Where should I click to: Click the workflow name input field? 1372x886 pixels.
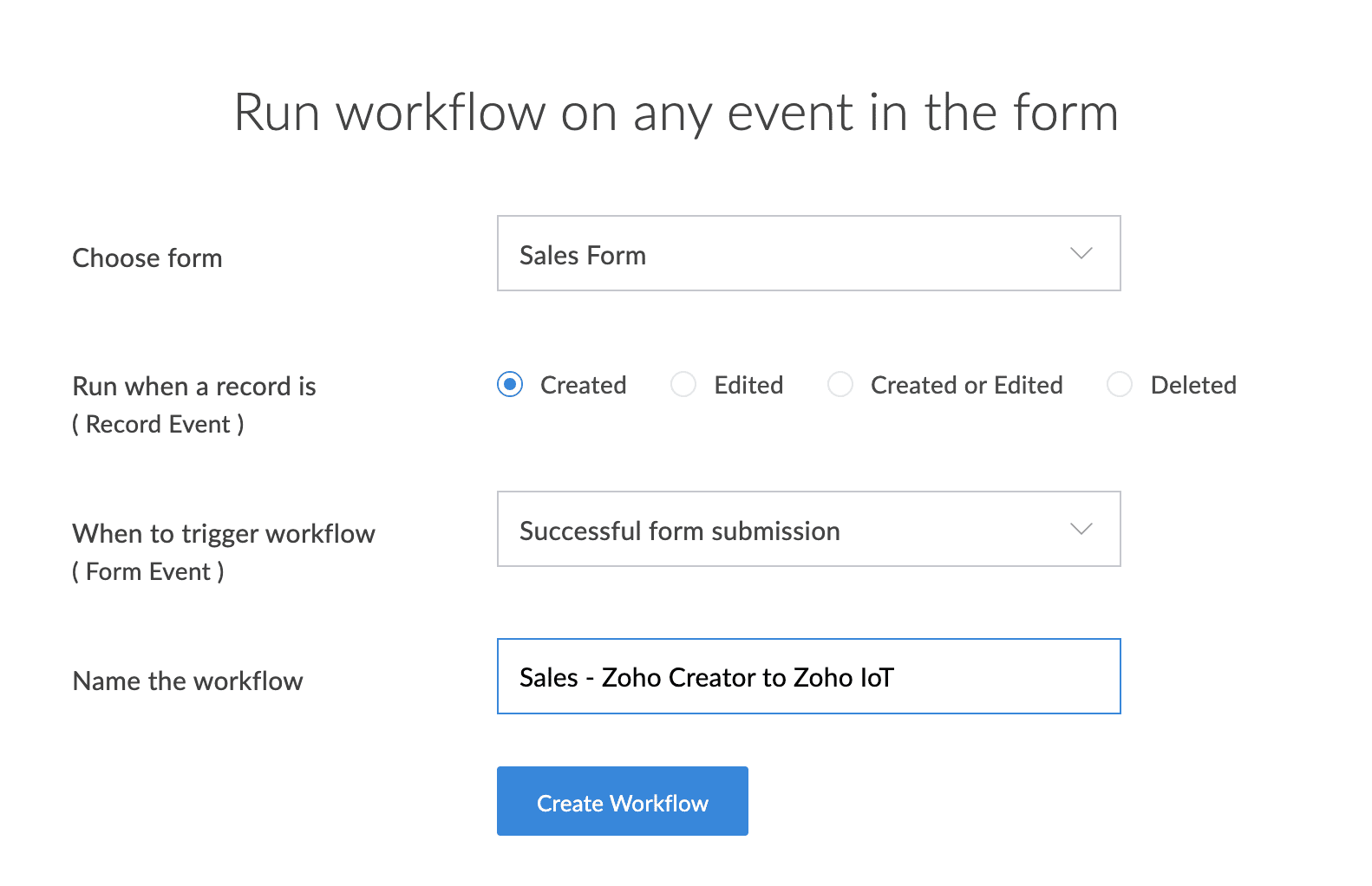(807, 676)
